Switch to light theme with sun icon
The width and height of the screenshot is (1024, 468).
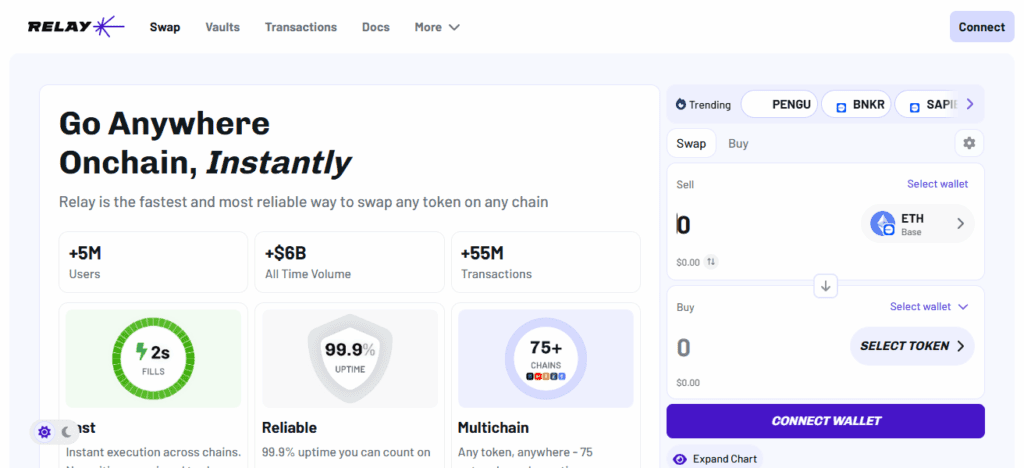pyautogui.click(x=44, y=432)
